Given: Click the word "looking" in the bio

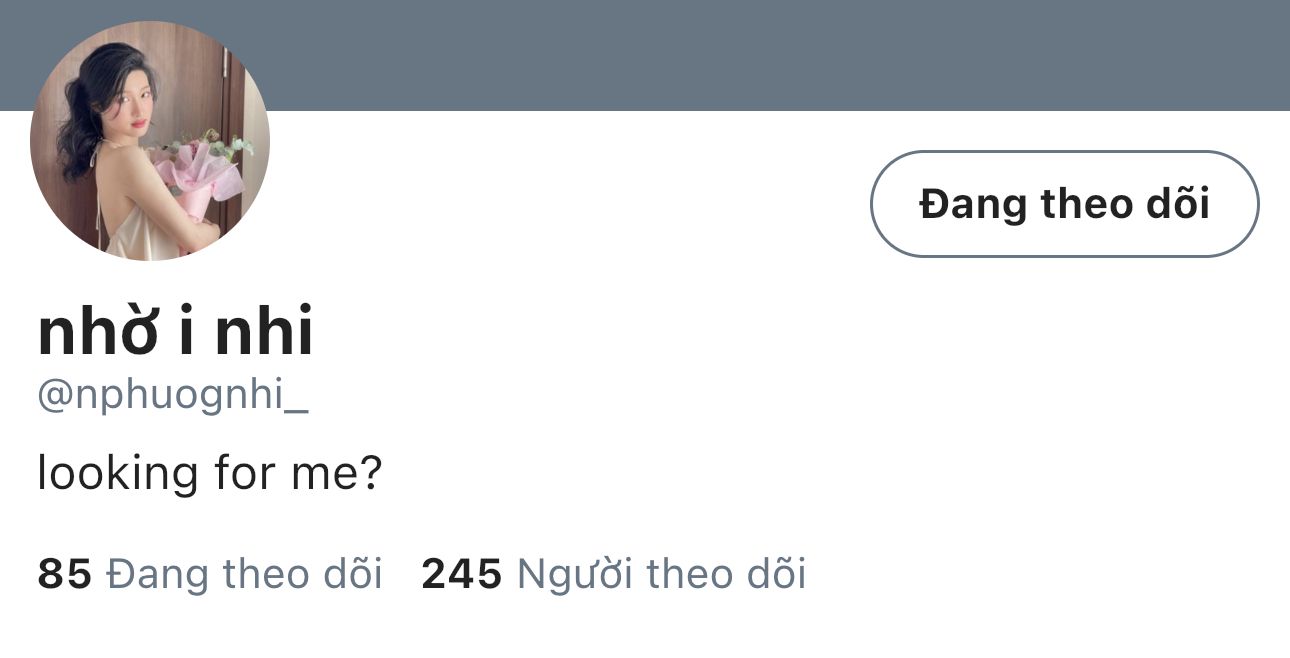Looking at the screenshot, I should point(117,473).
